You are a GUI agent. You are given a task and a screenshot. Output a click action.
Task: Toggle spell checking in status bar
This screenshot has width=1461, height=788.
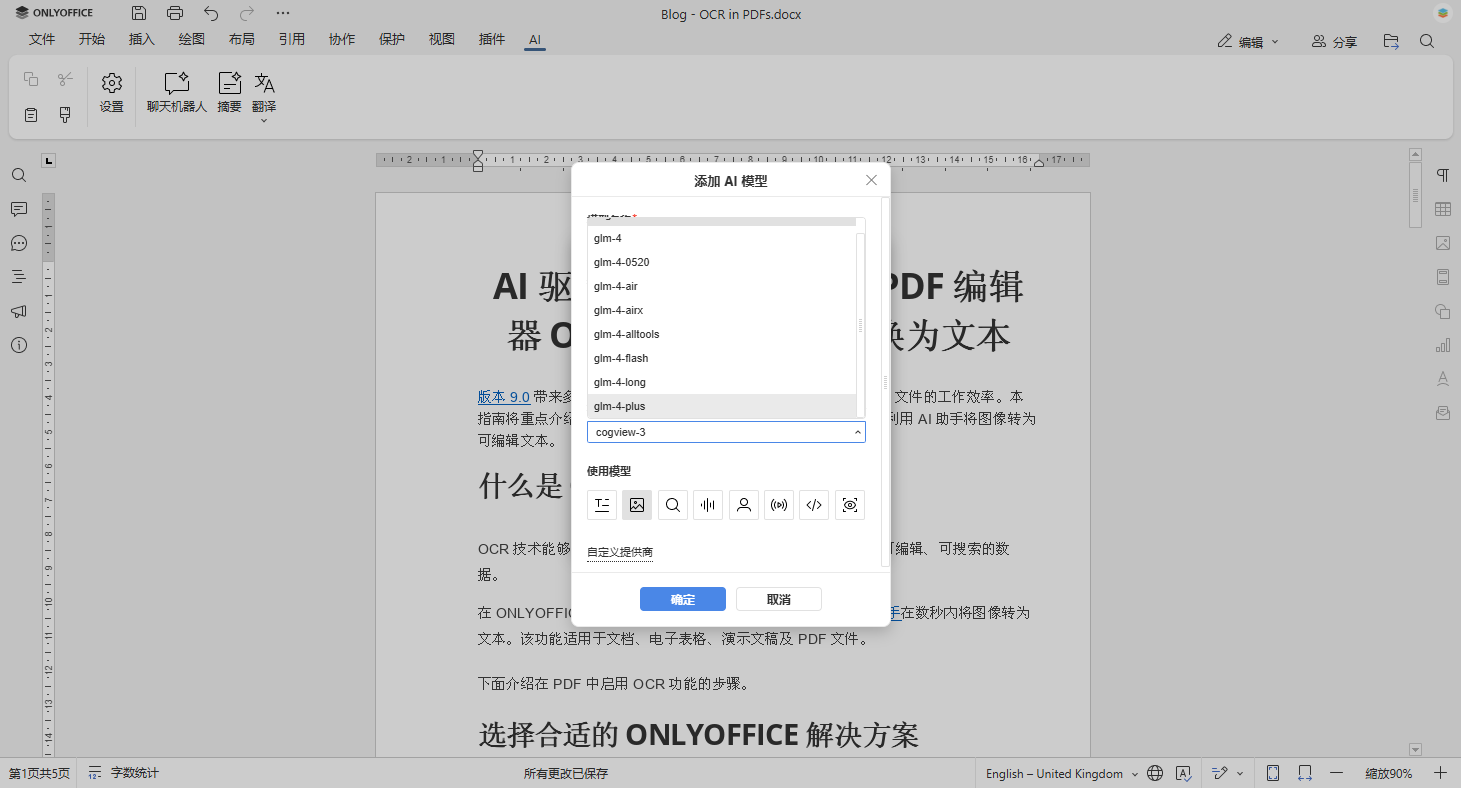(x=1183, y=773)
